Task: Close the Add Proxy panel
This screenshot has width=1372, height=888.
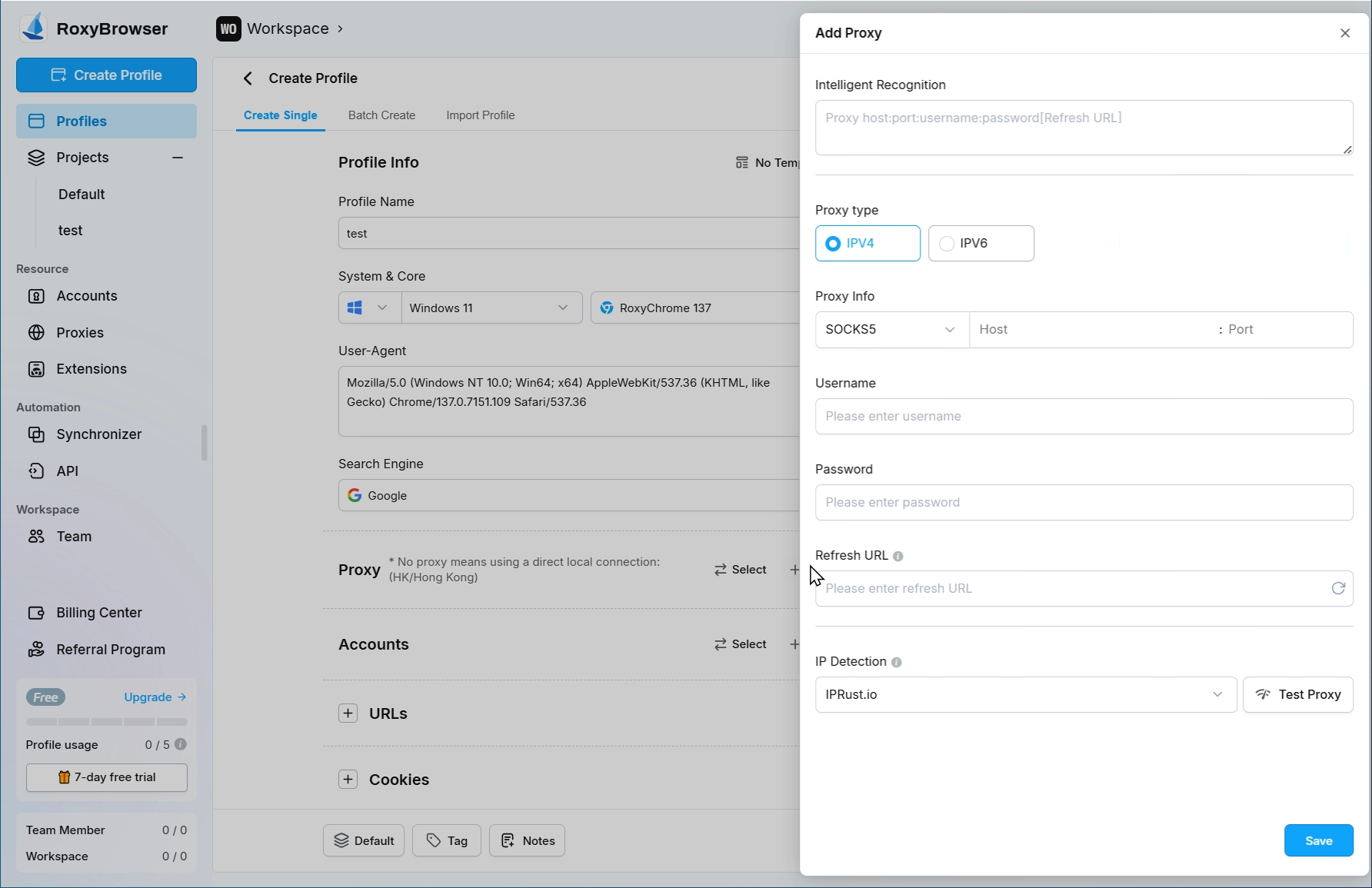Action: click(1345, 33)
